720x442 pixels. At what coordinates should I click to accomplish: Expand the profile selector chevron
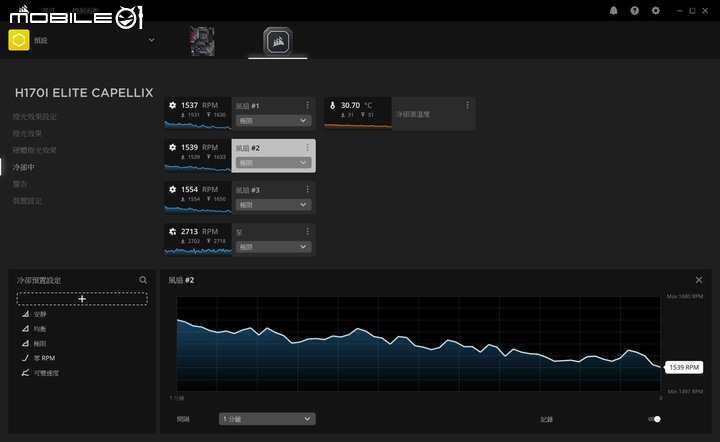click(152, 40)
